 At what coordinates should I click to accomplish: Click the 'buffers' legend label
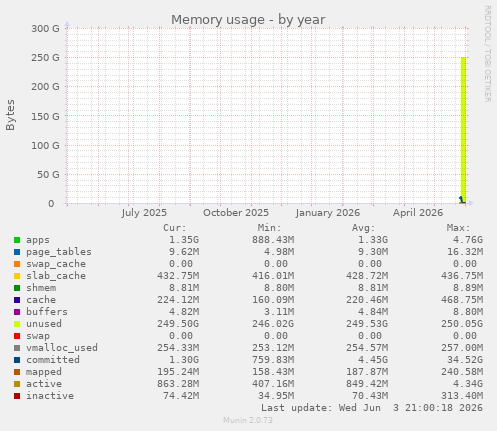[47, 312]
